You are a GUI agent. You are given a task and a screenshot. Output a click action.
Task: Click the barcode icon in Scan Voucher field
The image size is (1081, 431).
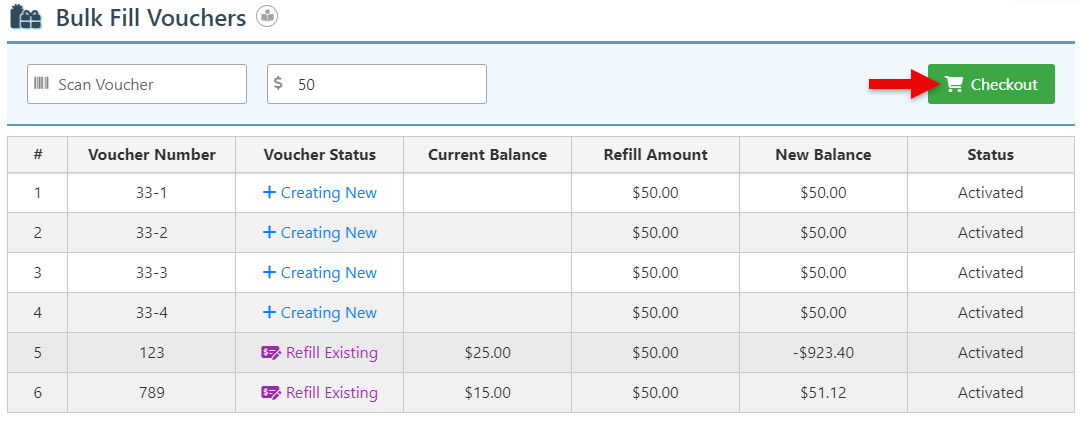pyautogui.click(x=41, y=84)
